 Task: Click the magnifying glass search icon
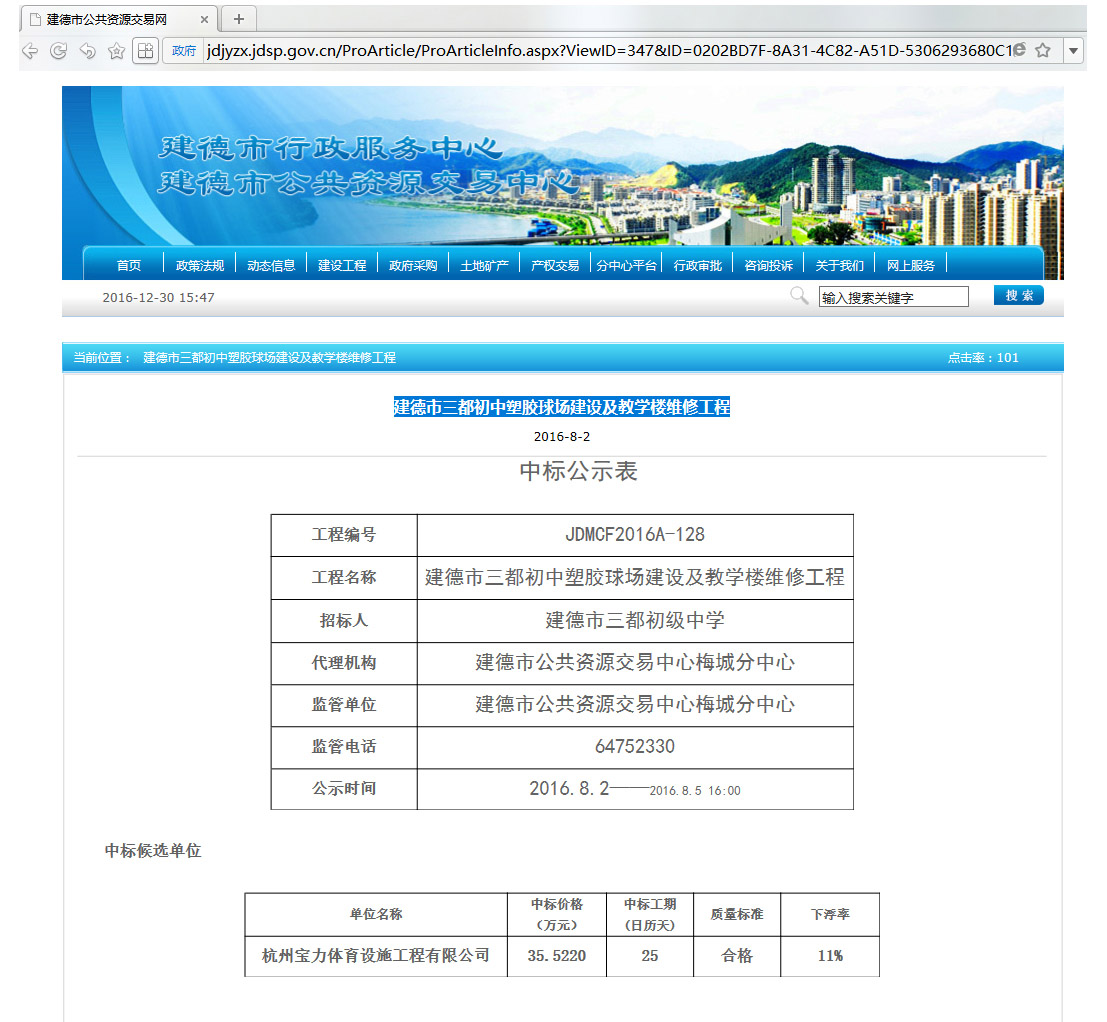pos(799,296)
